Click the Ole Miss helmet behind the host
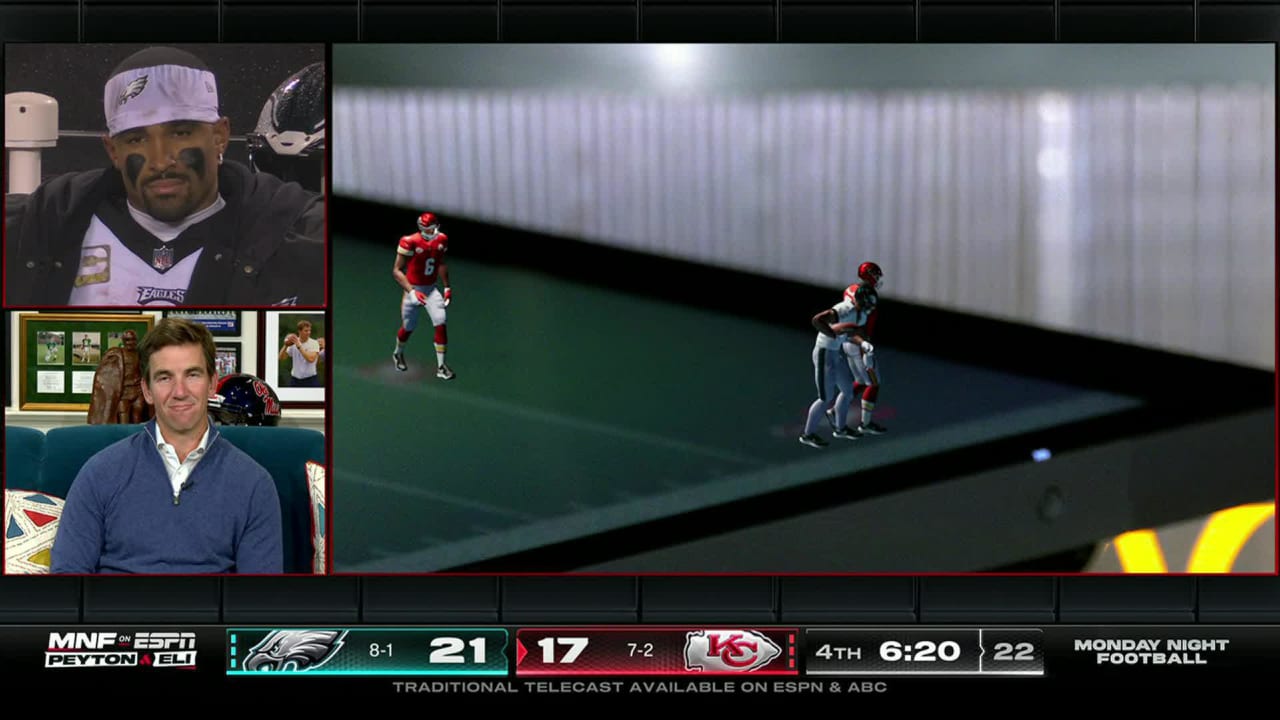The width and height of the screenshot is (1280, 720). click(x=244, y=400)
